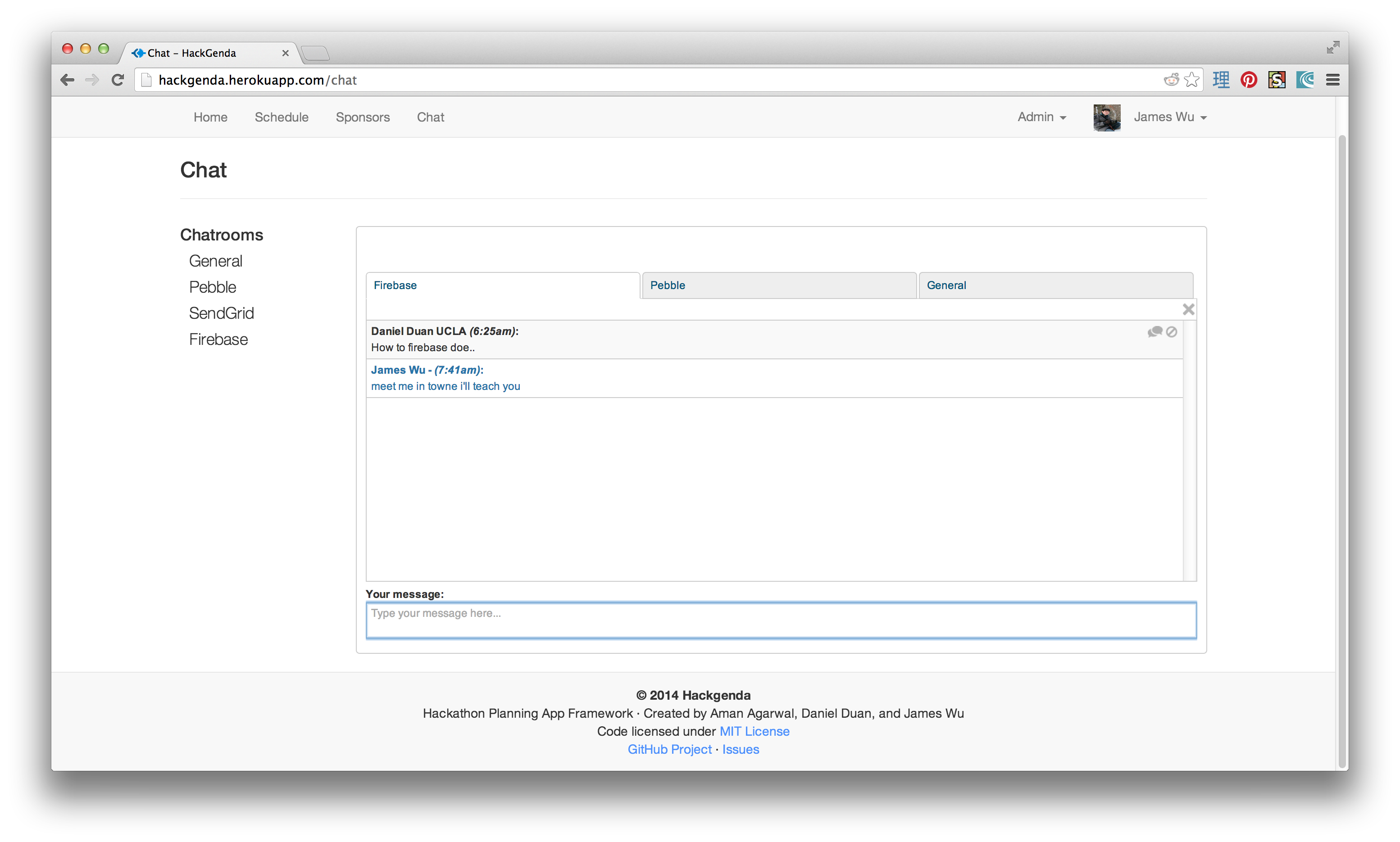Click the '© 2014 Hackgenda' footer text
This screenshot has width=1400, height=842.
click(x=693, y=695)
